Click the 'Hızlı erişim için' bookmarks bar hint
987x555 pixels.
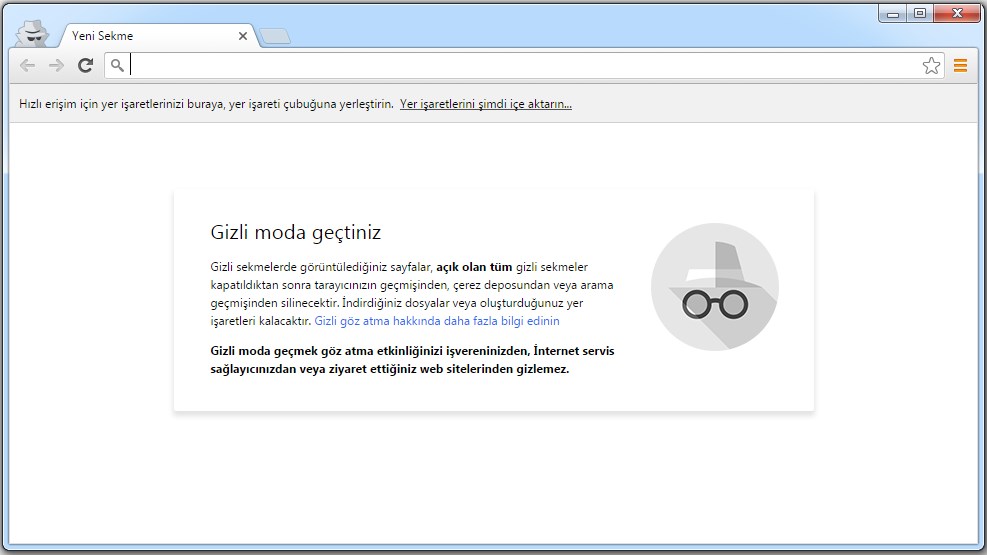point(206,104)
